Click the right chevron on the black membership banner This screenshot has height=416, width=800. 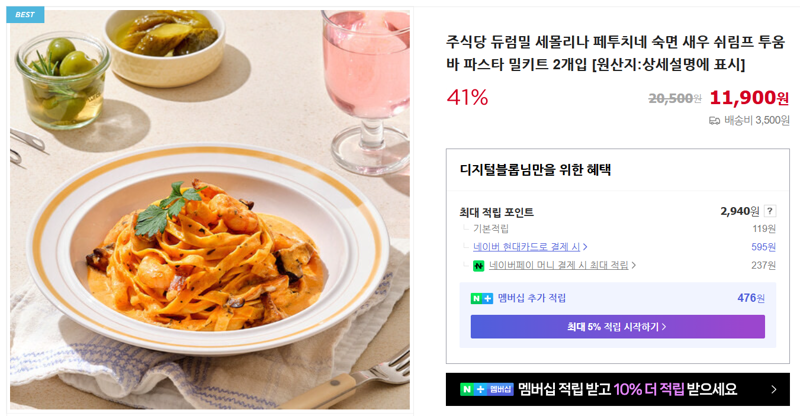[773, 389]
